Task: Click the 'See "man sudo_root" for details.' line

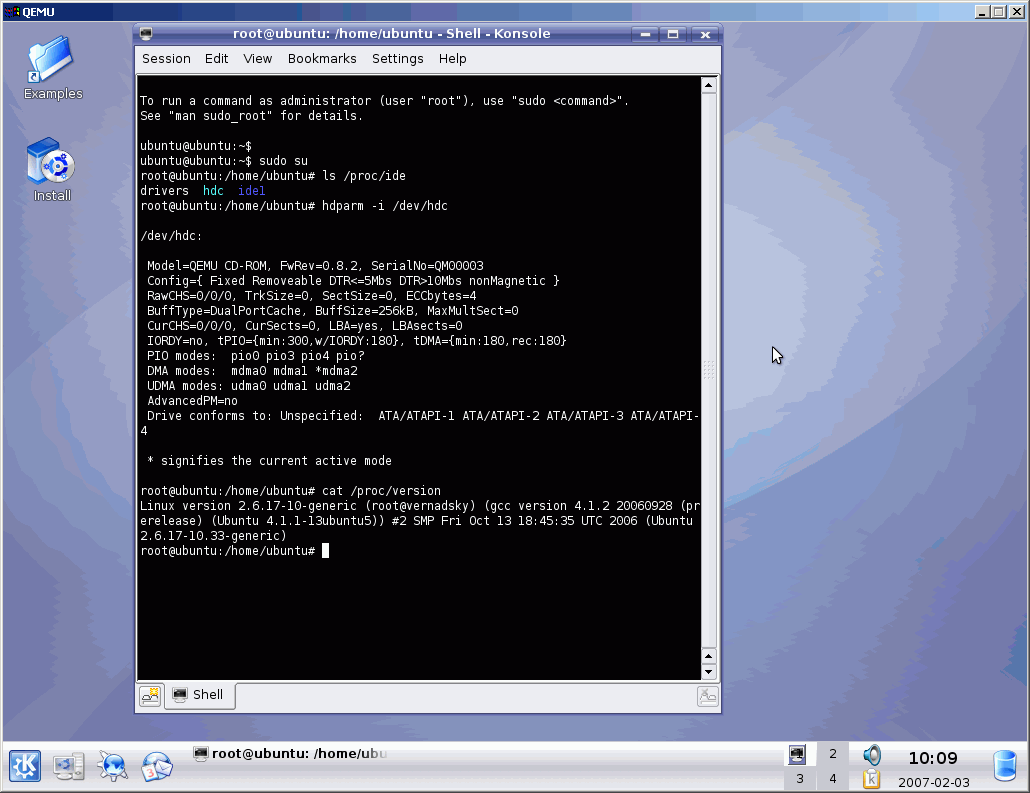Action: 252,116
